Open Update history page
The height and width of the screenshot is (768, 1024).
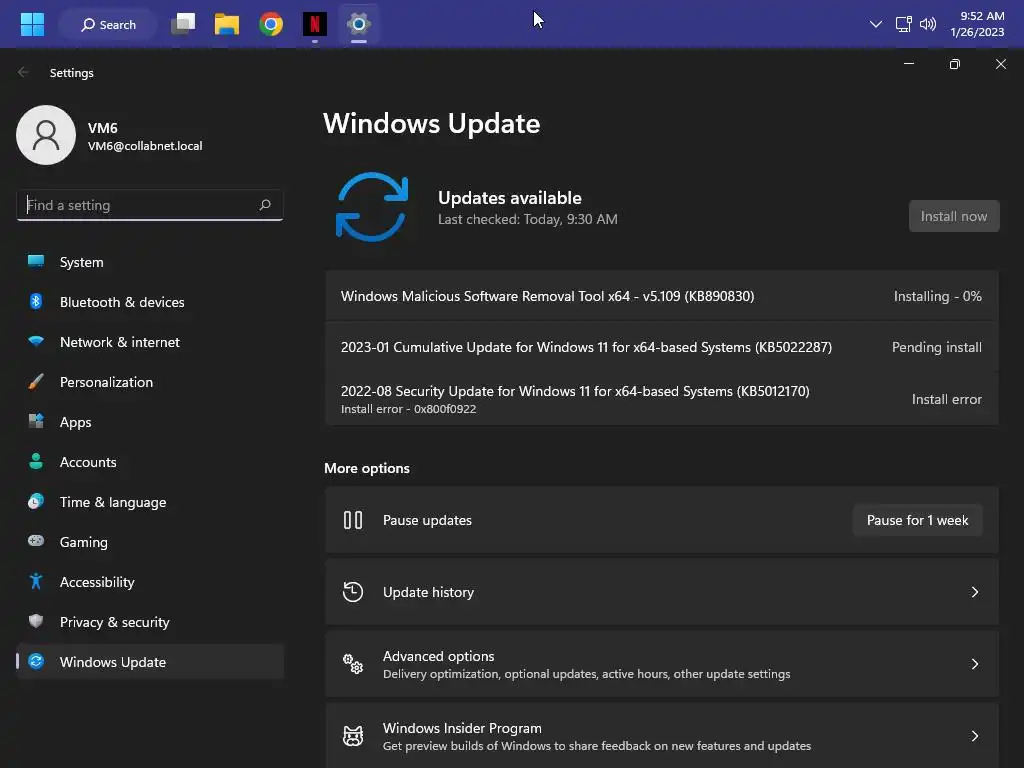pyautogui.click(x=662, y=592)
